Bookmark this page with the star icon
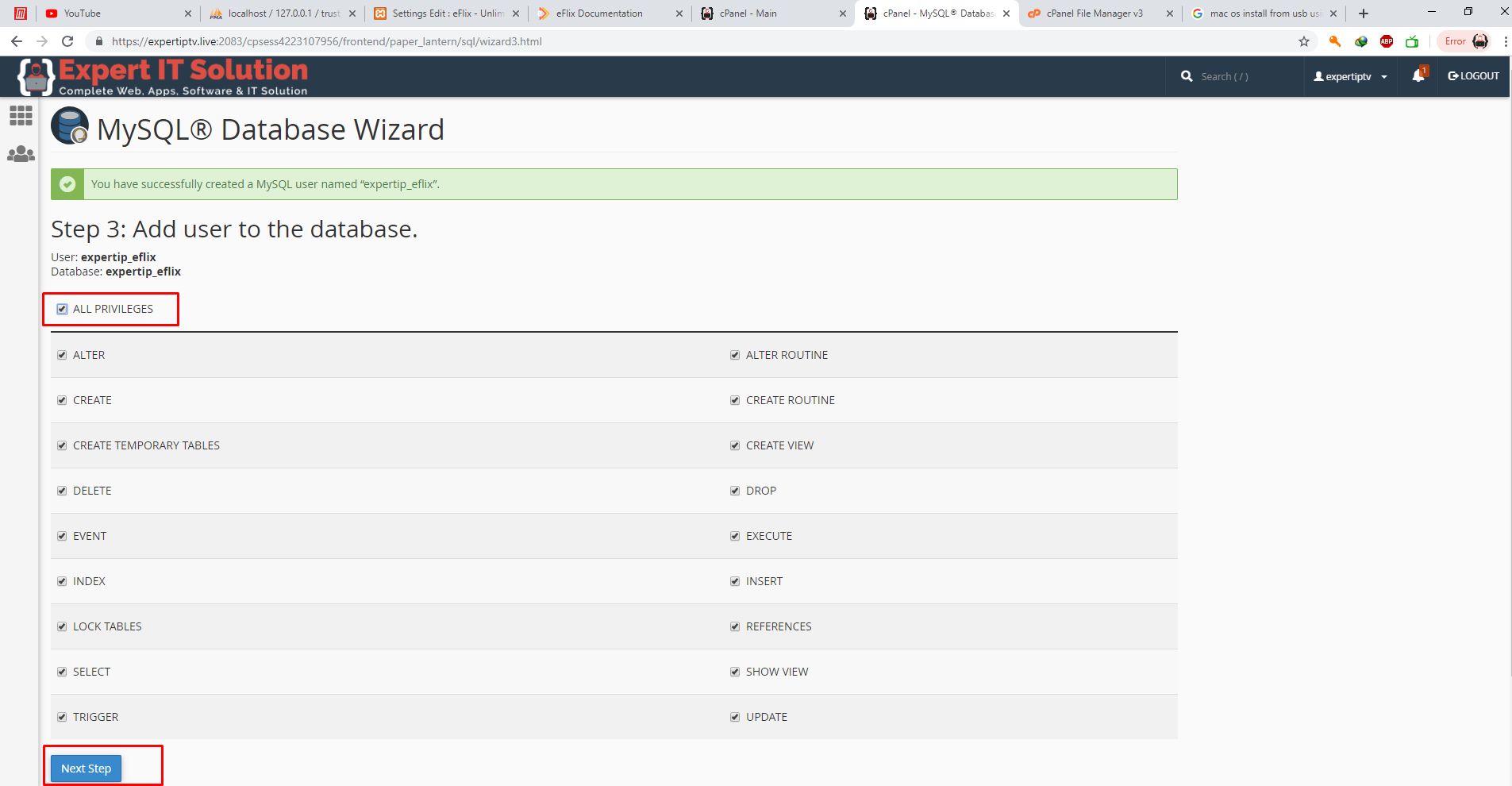The width and height of the screenshot is (1512, 786). [1304, 41]
